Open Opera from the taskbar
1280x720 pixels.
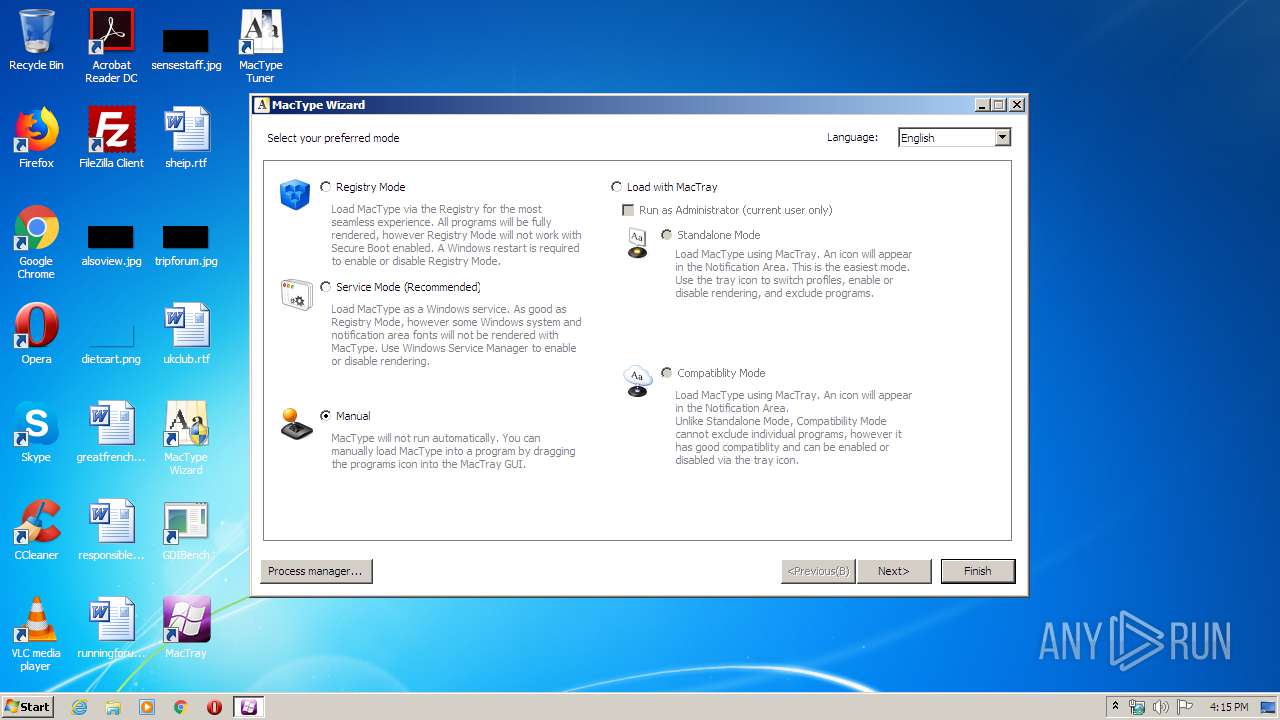[x=214, y=707]
